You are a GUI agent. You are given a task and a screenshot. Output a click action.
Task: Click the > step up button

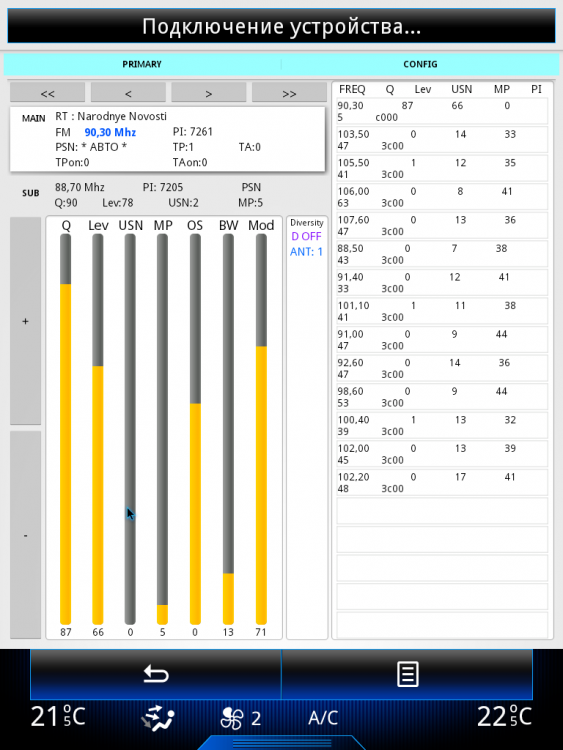(x=209, y=93)
